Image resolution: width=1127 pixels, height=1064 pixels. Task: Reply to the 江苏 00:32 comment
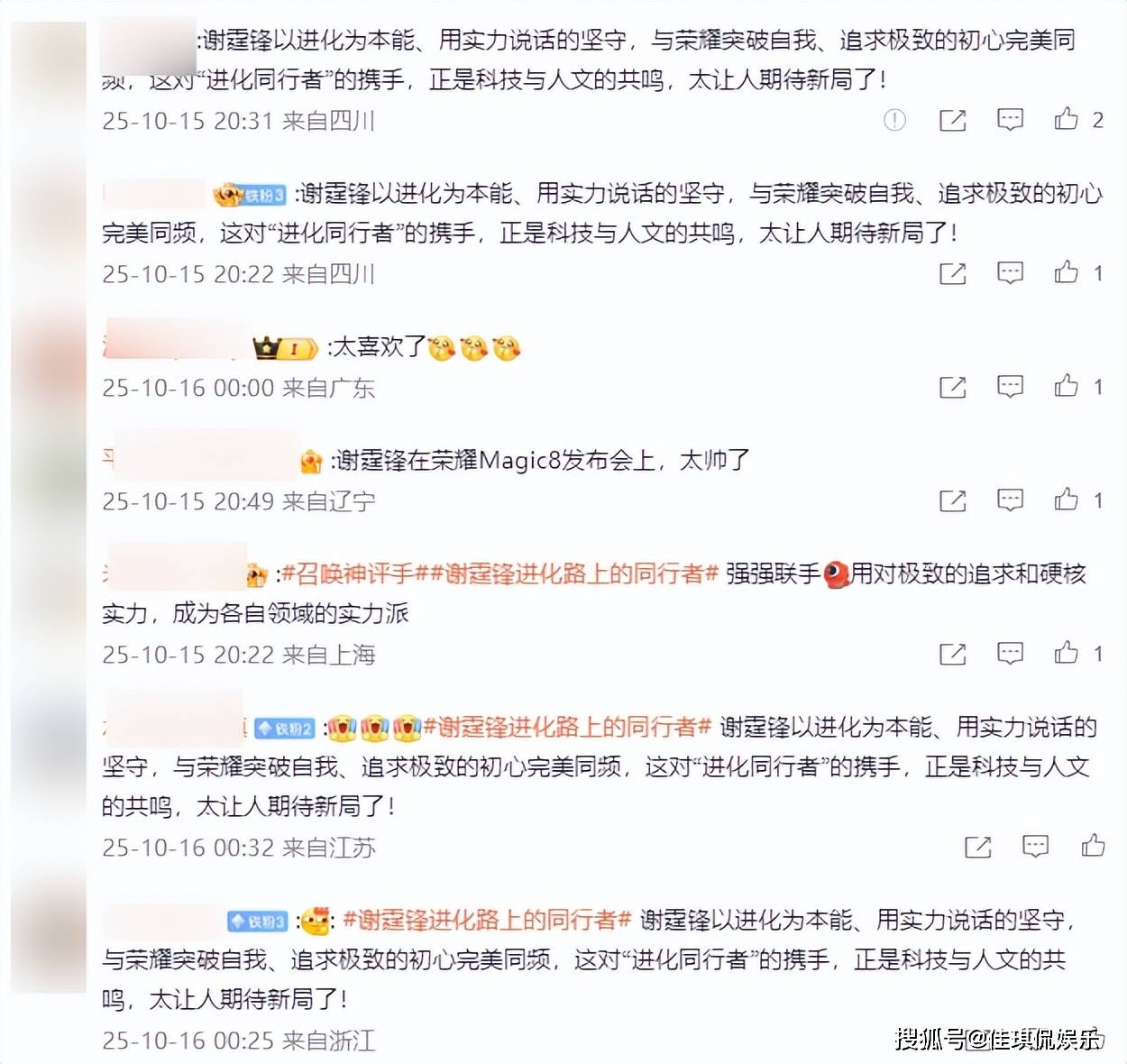[1035, 847]
